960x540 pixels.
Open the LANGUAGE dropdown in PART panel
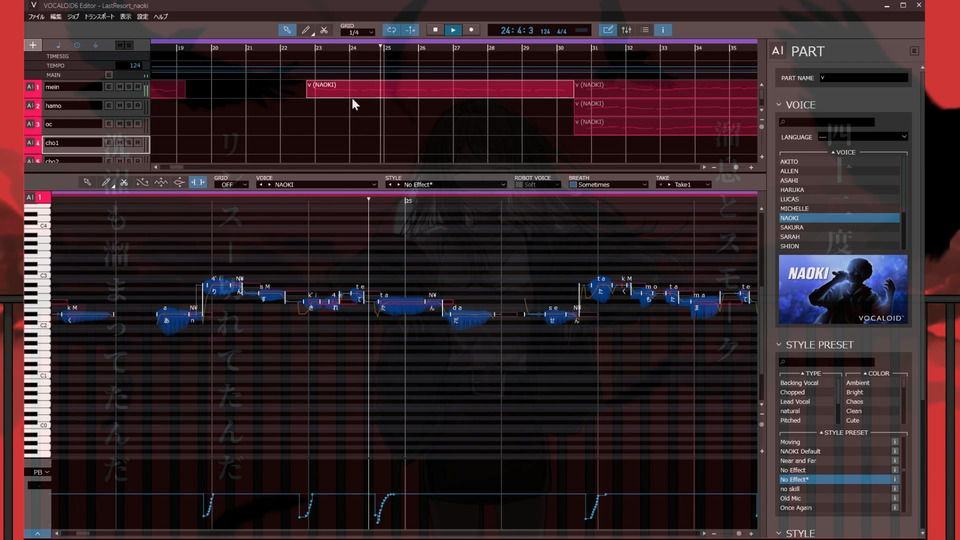(x=863, y=137)
